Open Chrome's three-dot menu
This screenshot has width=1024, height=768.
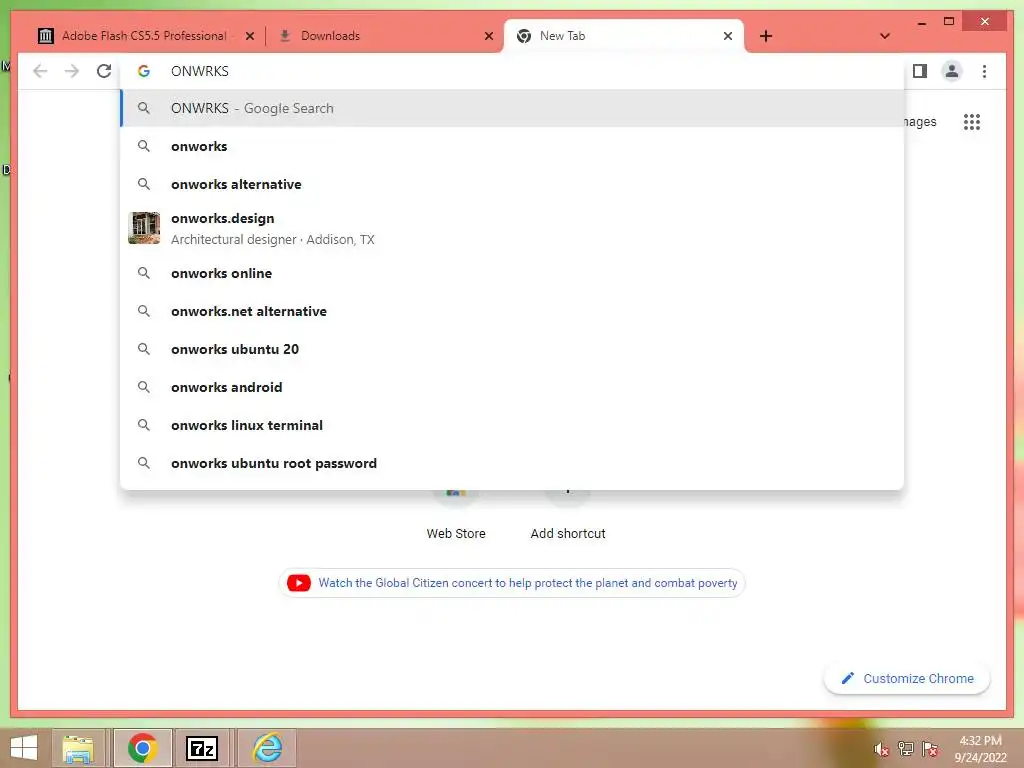coord(984,71)
